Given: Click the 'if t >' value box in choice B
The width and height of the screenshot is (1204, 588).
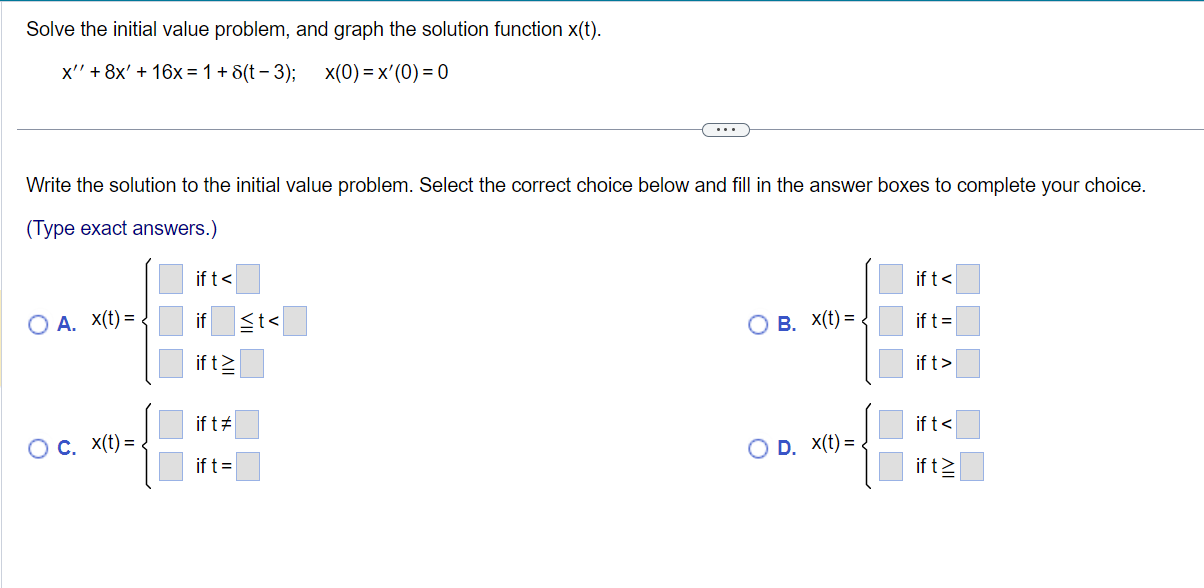Looking at the screenshot, I should 967,363.
